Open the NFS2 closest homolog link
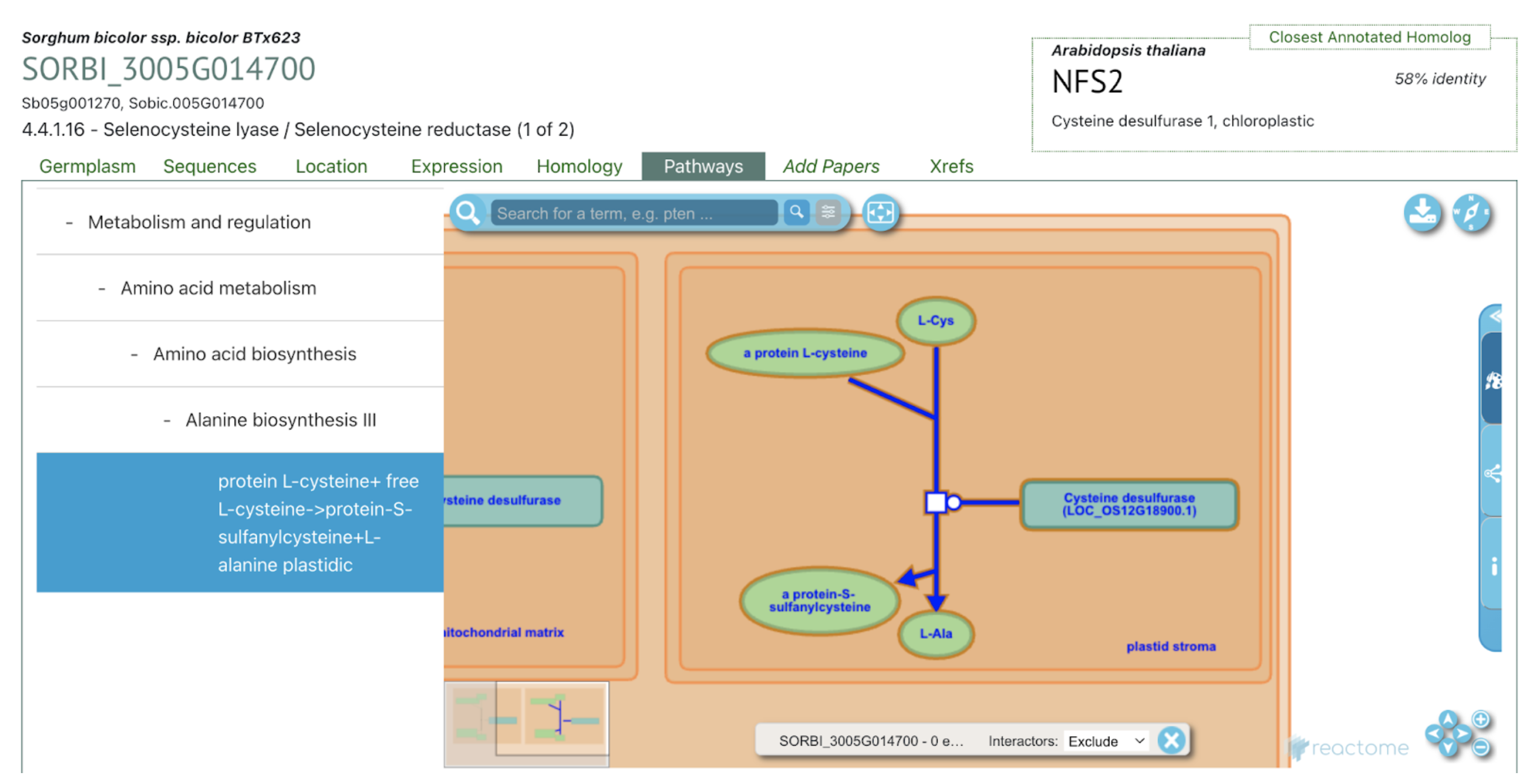1531x784 pixels. pos(1087,82)
